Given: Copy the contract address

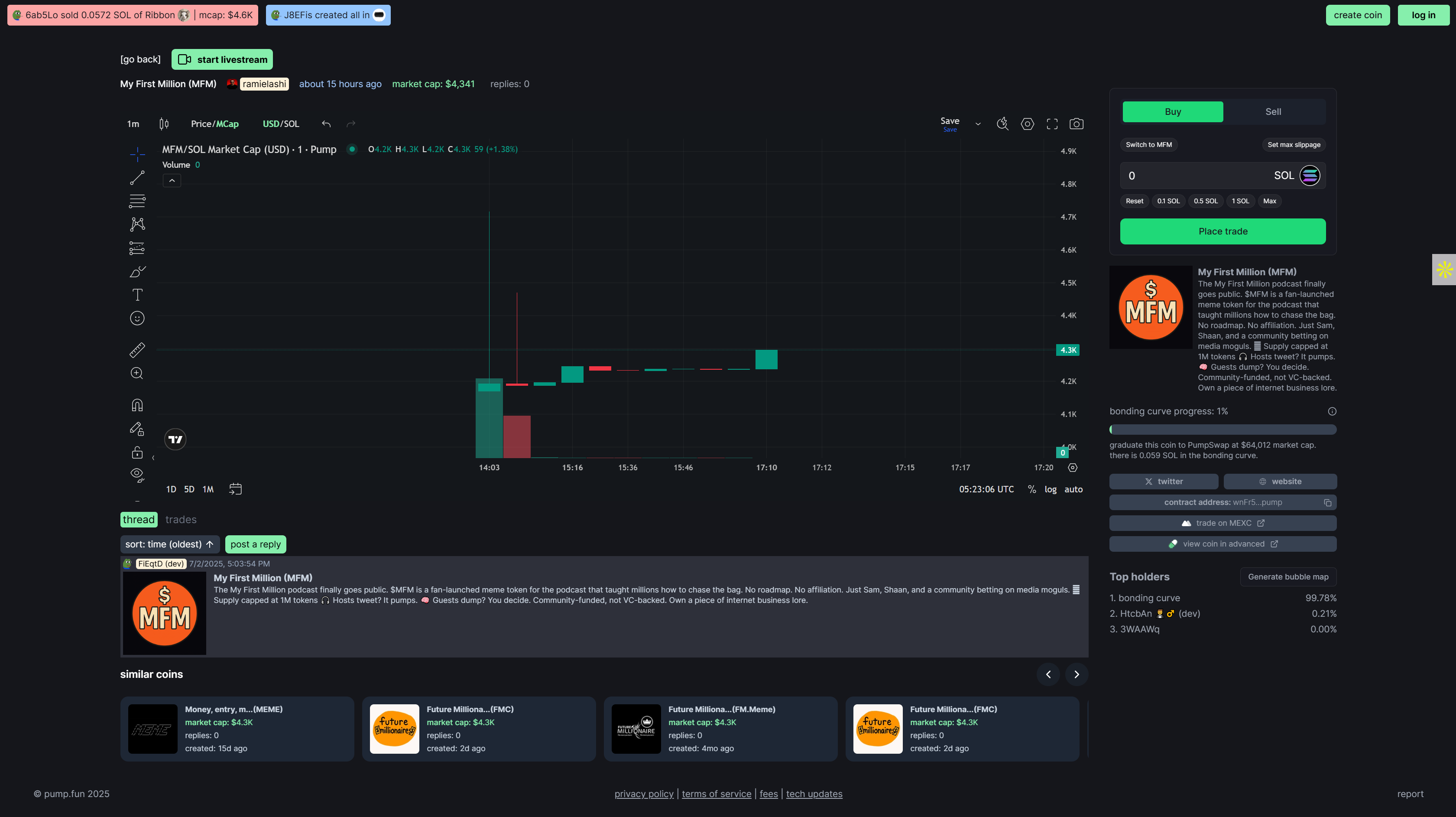Looking at the screenshot, I should tap(1328, 503).
